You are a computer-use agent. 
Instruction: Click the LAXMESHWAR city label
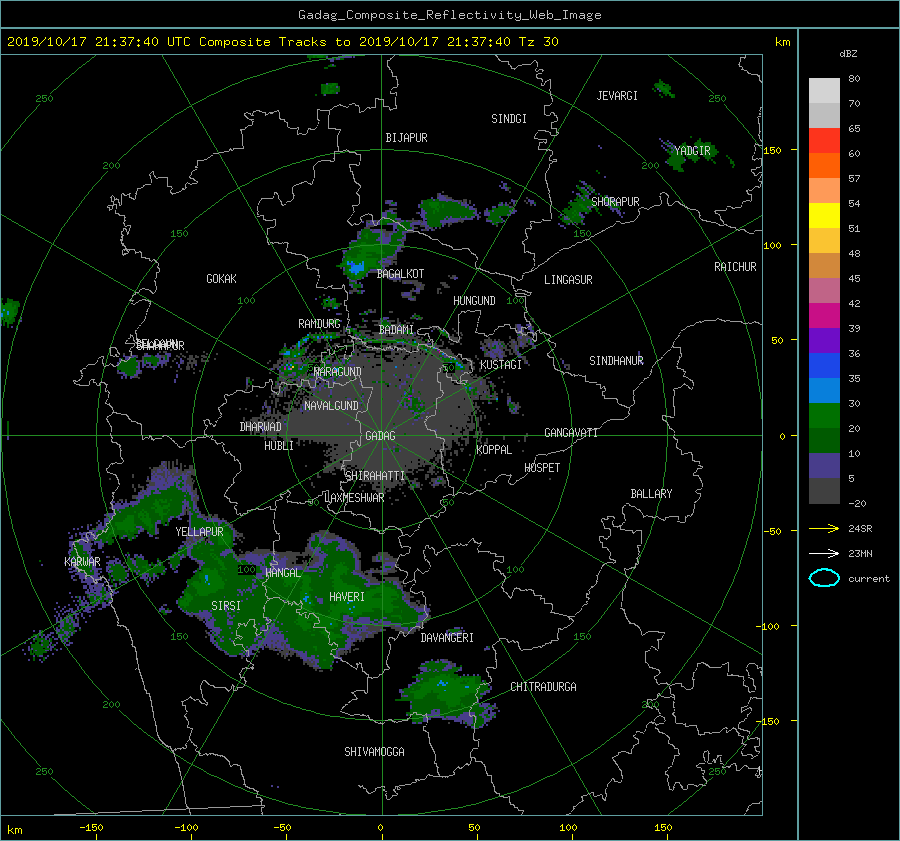354,498
